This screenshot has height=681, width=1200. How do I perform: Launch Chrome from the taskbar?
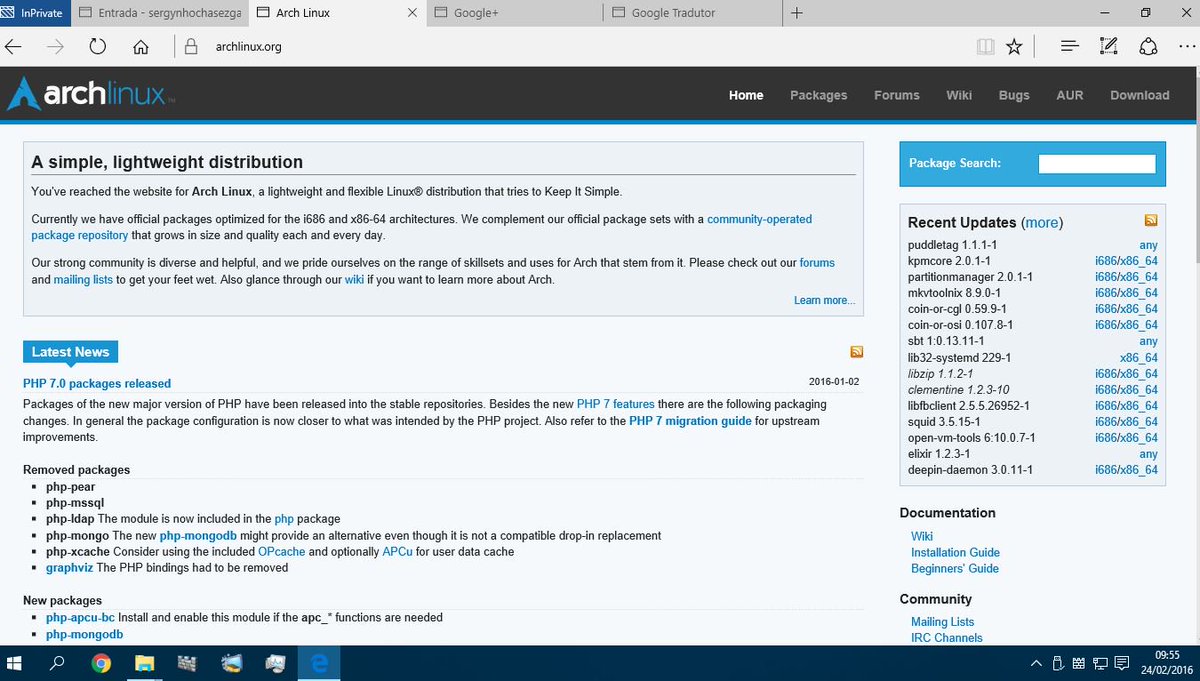(x=101, y=663)
